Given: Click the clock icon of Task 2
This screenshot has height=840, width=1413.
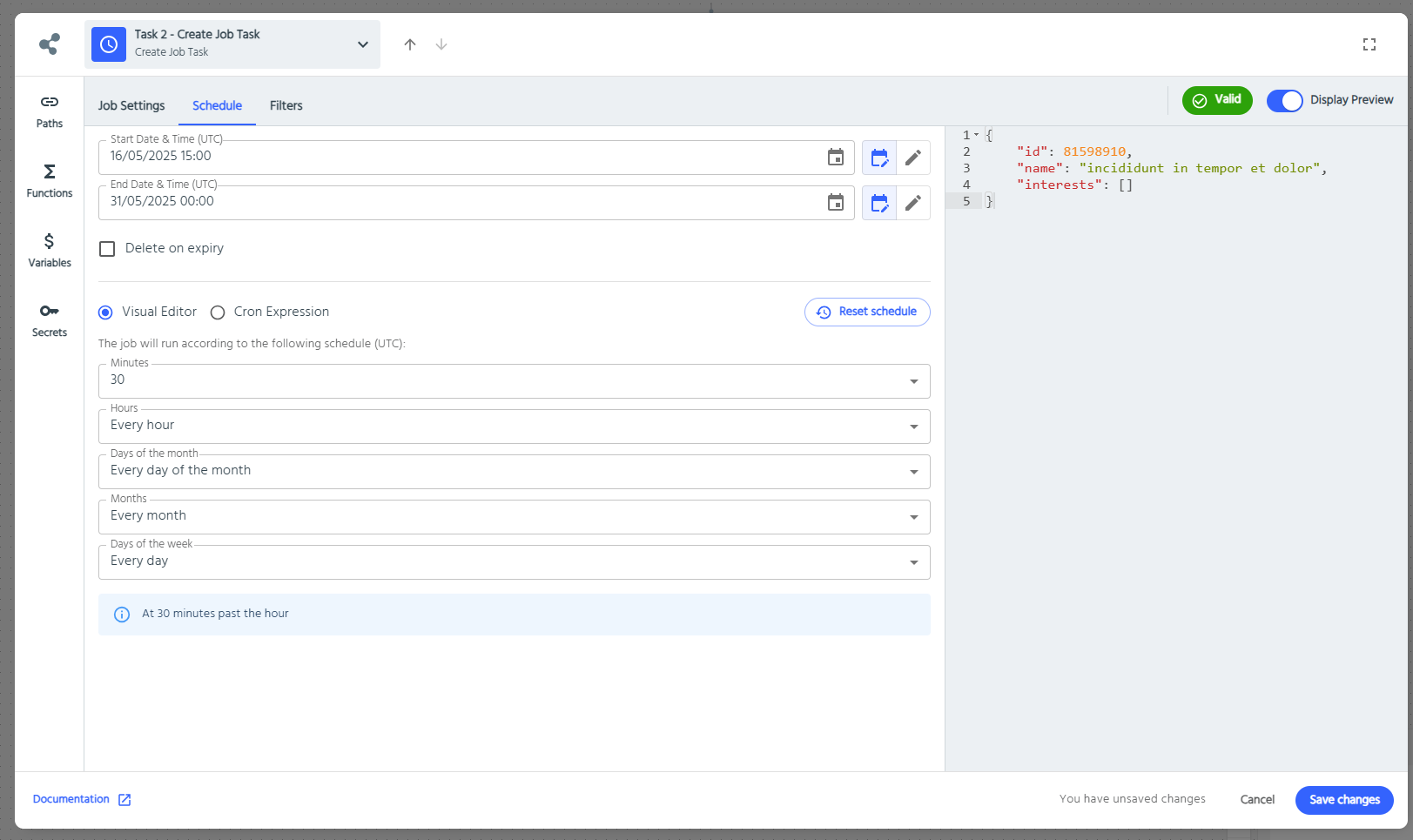Looking at the screenshot, I should 109,44.
